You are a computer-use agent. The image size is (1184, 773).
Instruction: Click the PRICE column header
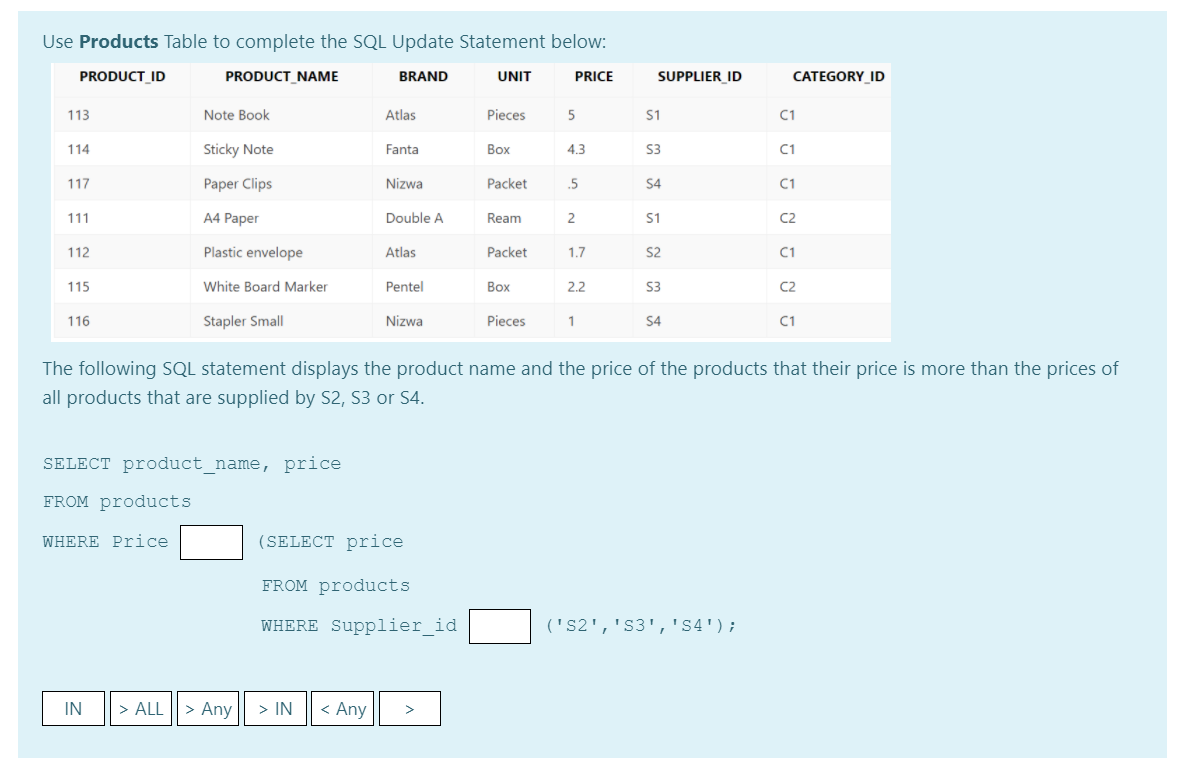click(x=592, y=77)
